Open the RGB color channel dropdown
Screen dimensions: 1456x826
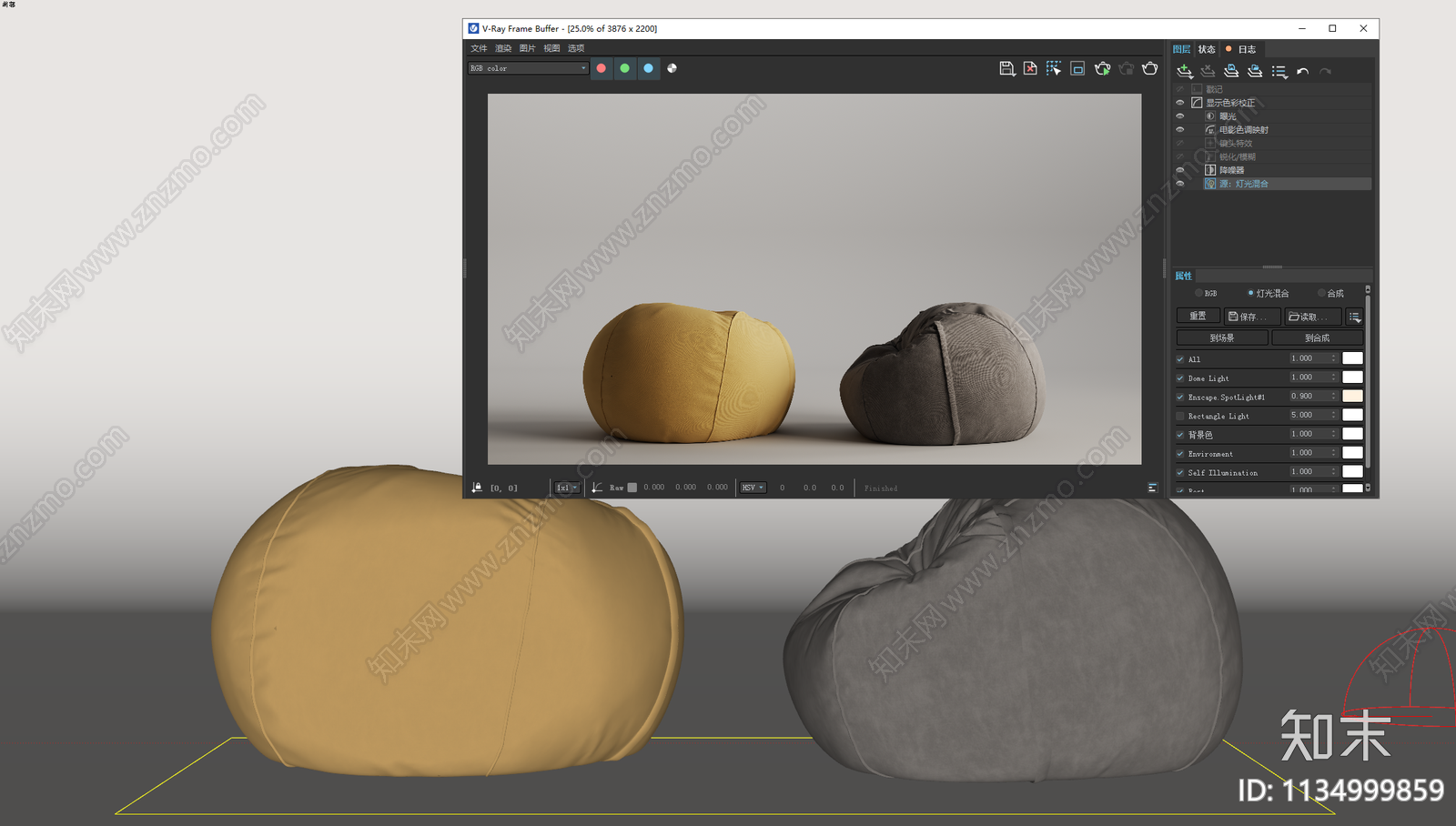(x=528, y=68)
